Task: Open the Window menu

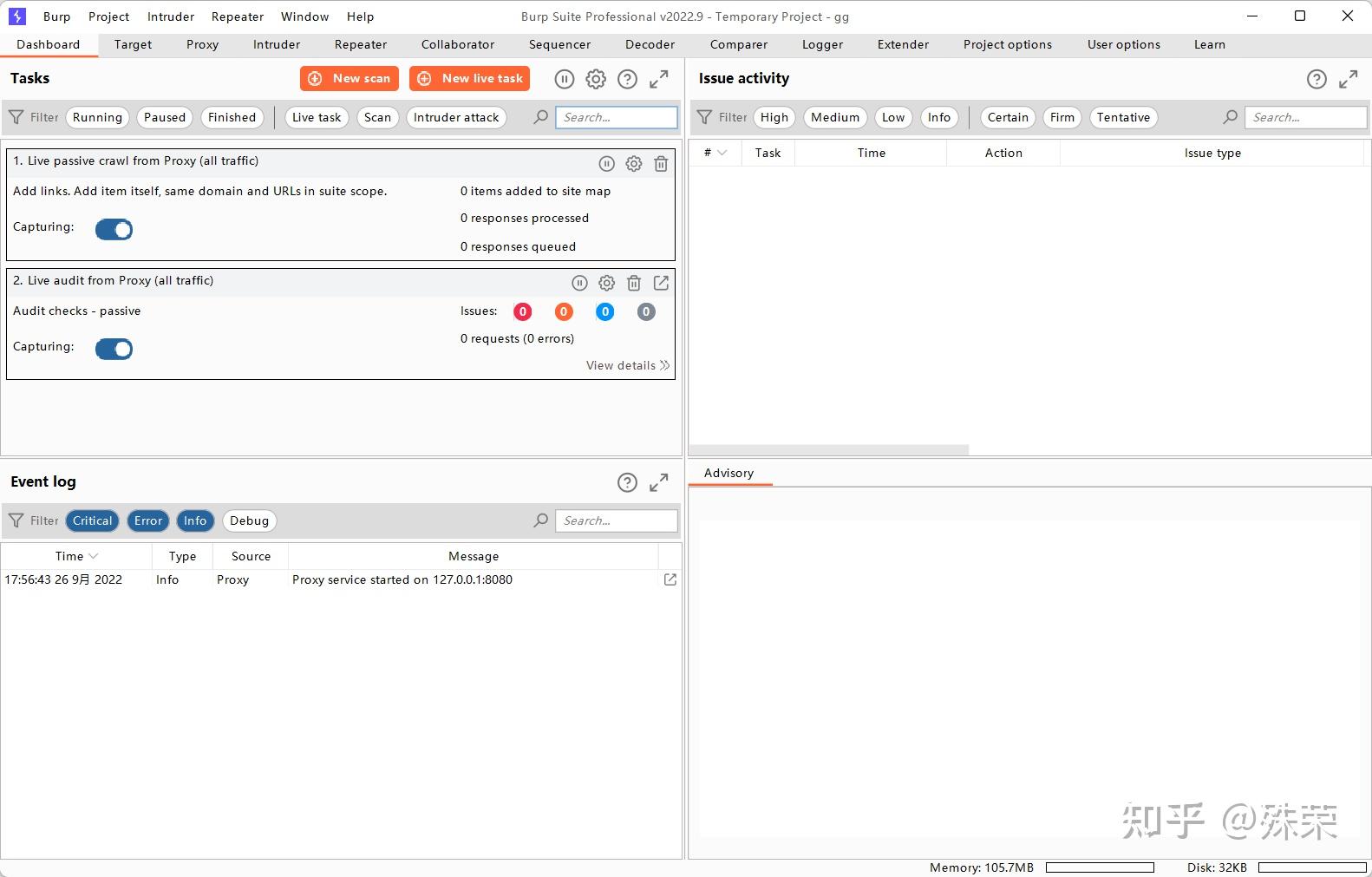Action: (304, 16)
